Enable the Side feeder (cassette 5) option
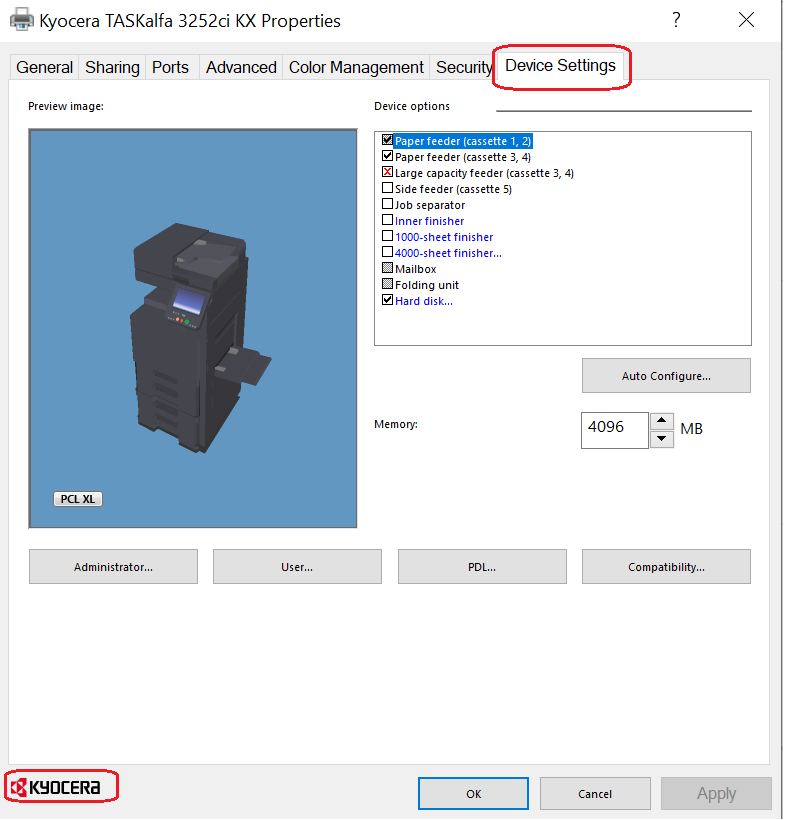Screen dimensions: 786x820 pos(388,189)
